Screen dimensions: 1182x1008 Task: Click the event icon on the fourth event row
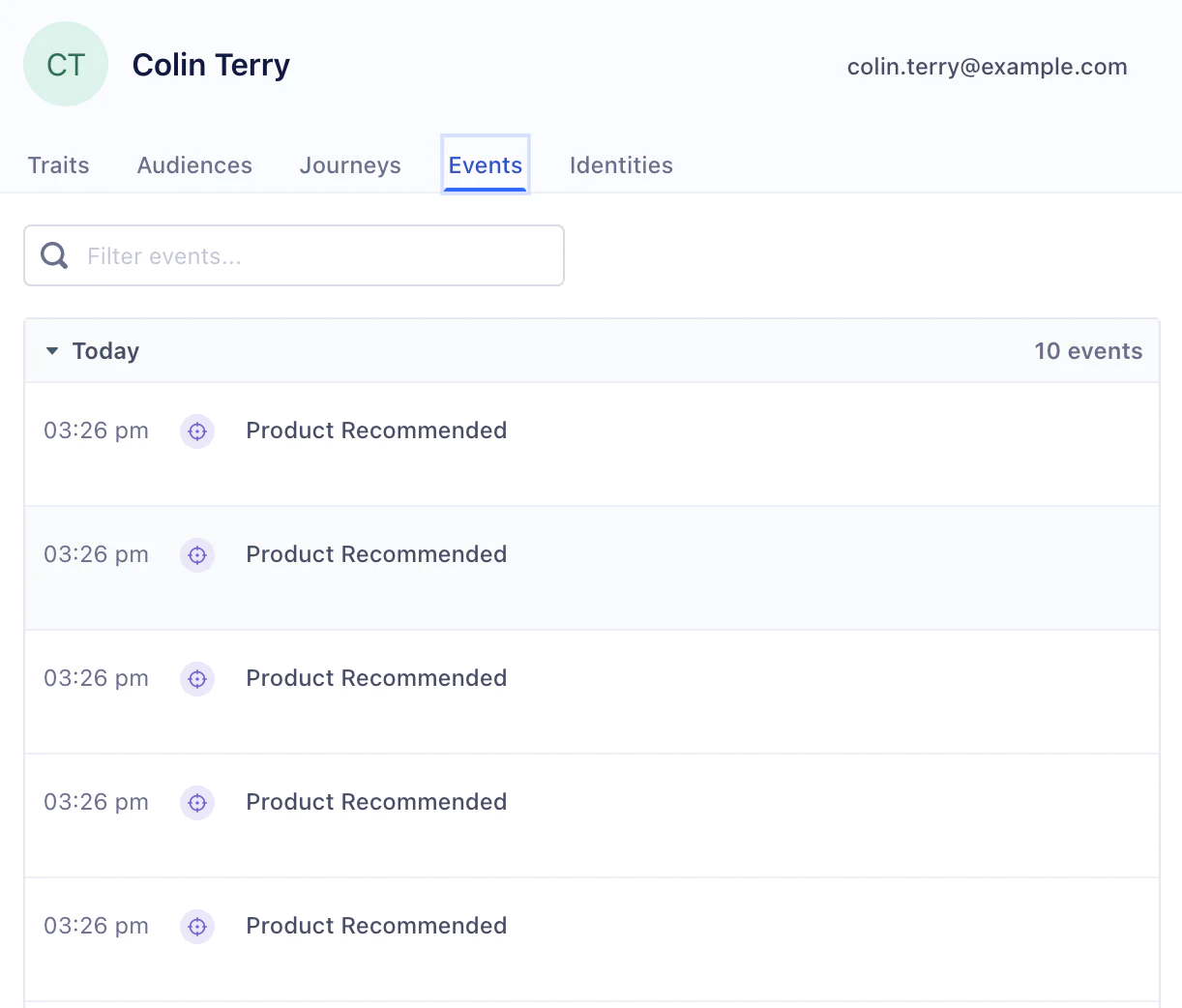(x=197, y=803)
